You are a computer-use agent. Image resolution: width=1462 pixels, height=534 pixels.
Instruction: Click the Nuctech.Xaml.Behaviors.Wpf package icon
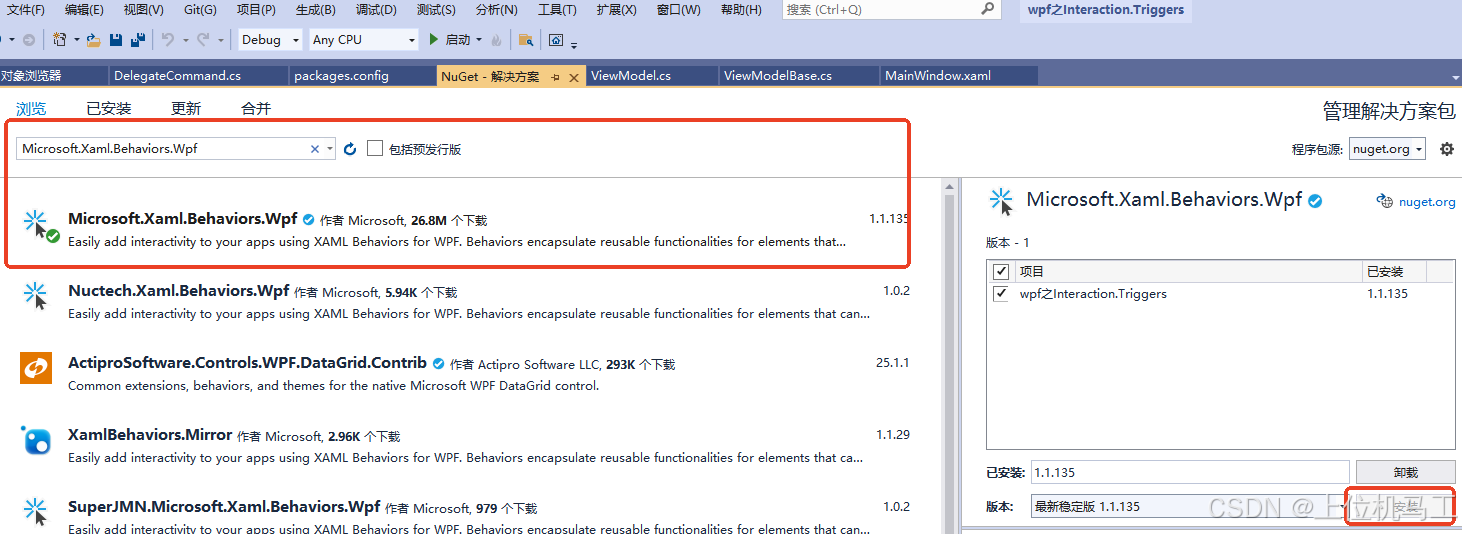(x=36, y=298)
